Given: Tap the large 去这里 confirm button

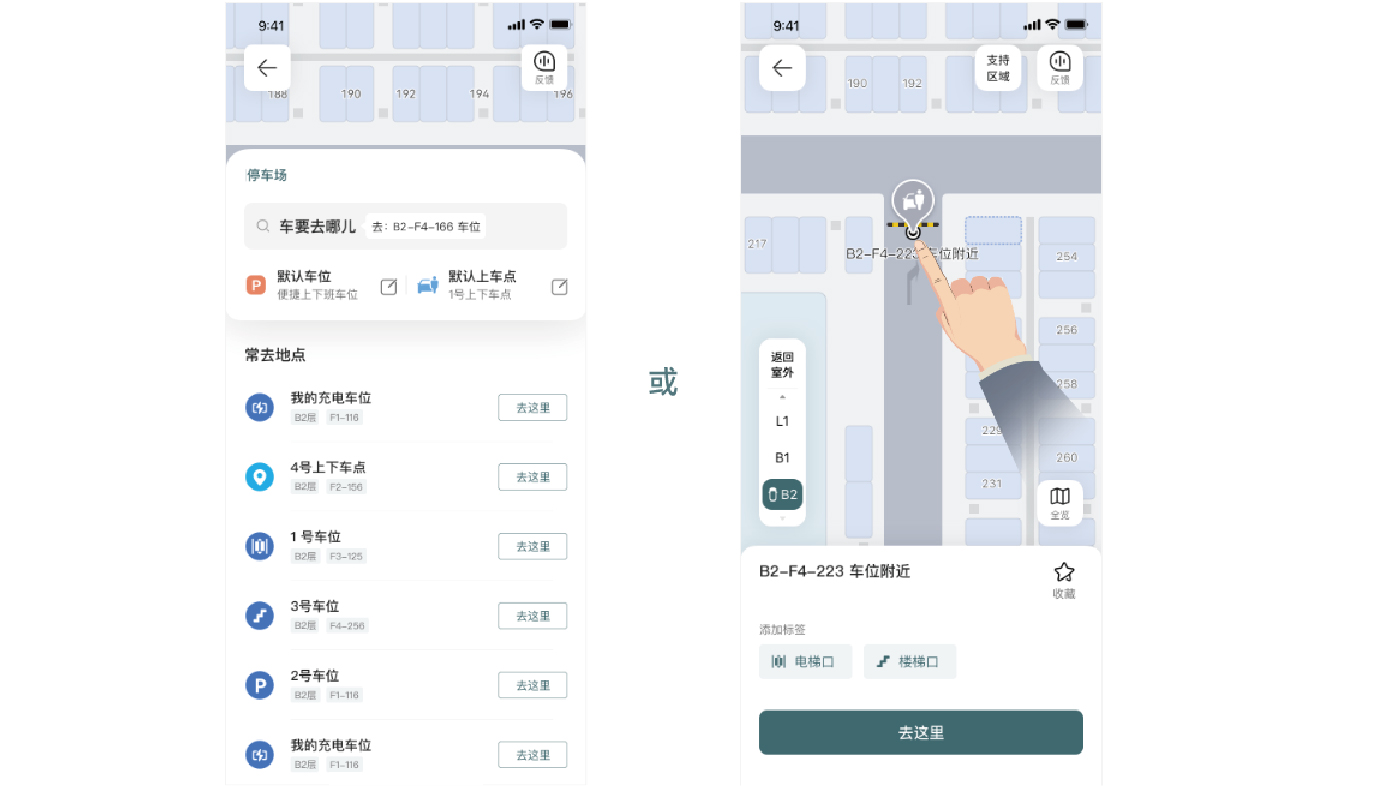Looking at the screenshot, I should [x=921, y=732].
